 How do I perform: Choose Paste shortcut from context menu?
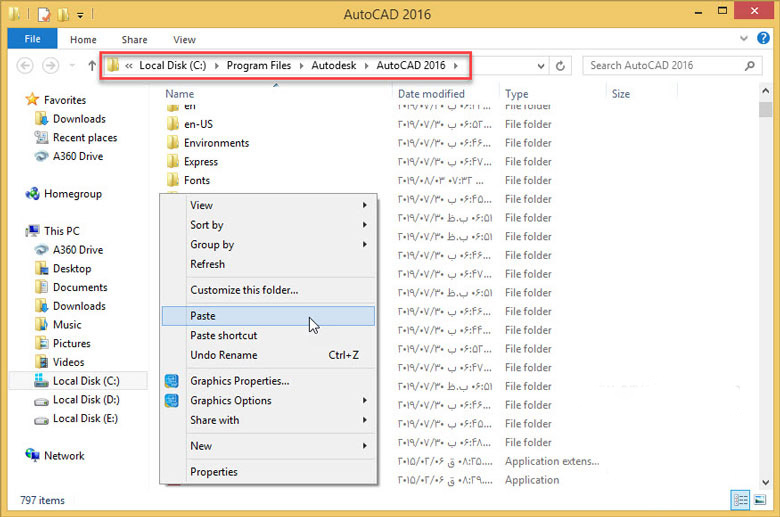click(x=268, y=335)
